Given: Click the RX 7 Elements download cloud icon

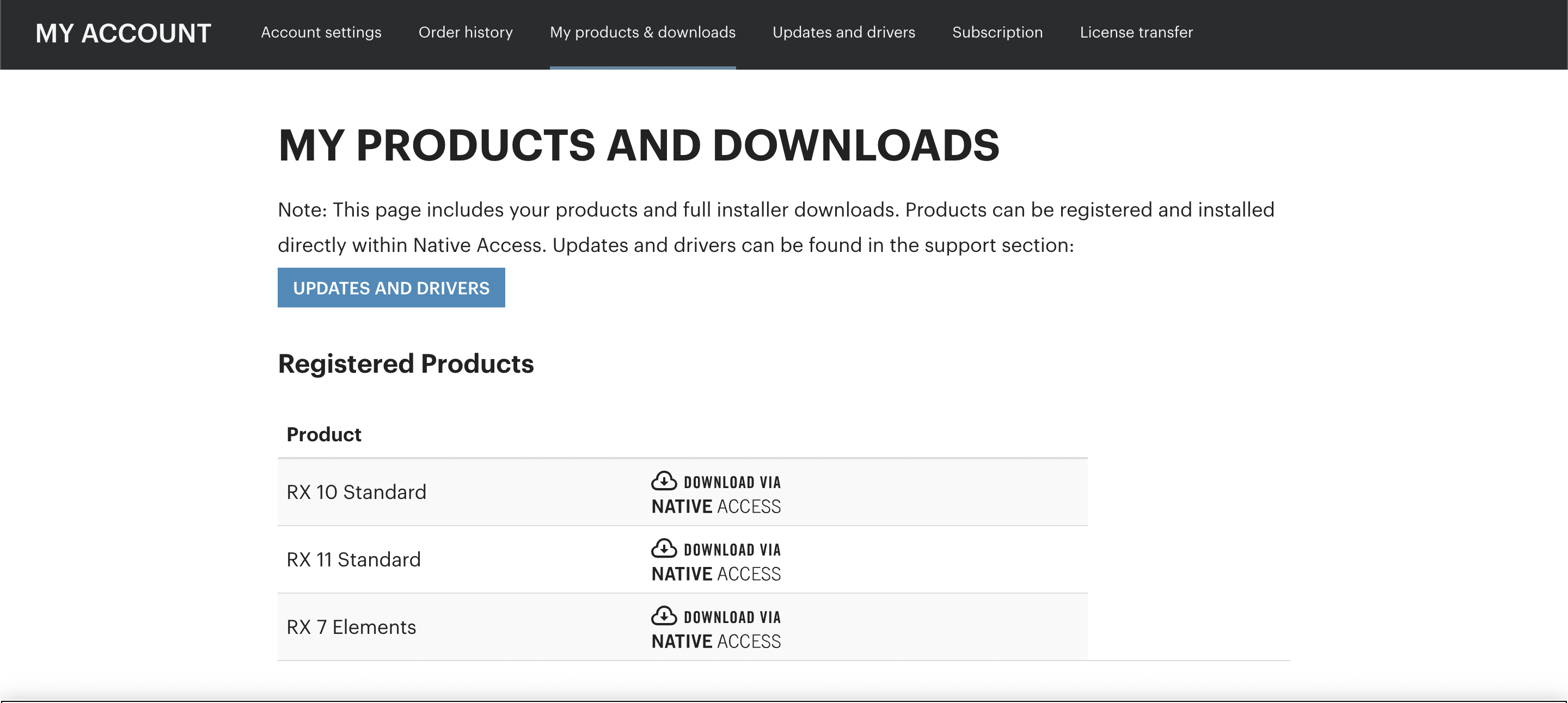Looking at the screenshot, I should (x=664, y=616).
